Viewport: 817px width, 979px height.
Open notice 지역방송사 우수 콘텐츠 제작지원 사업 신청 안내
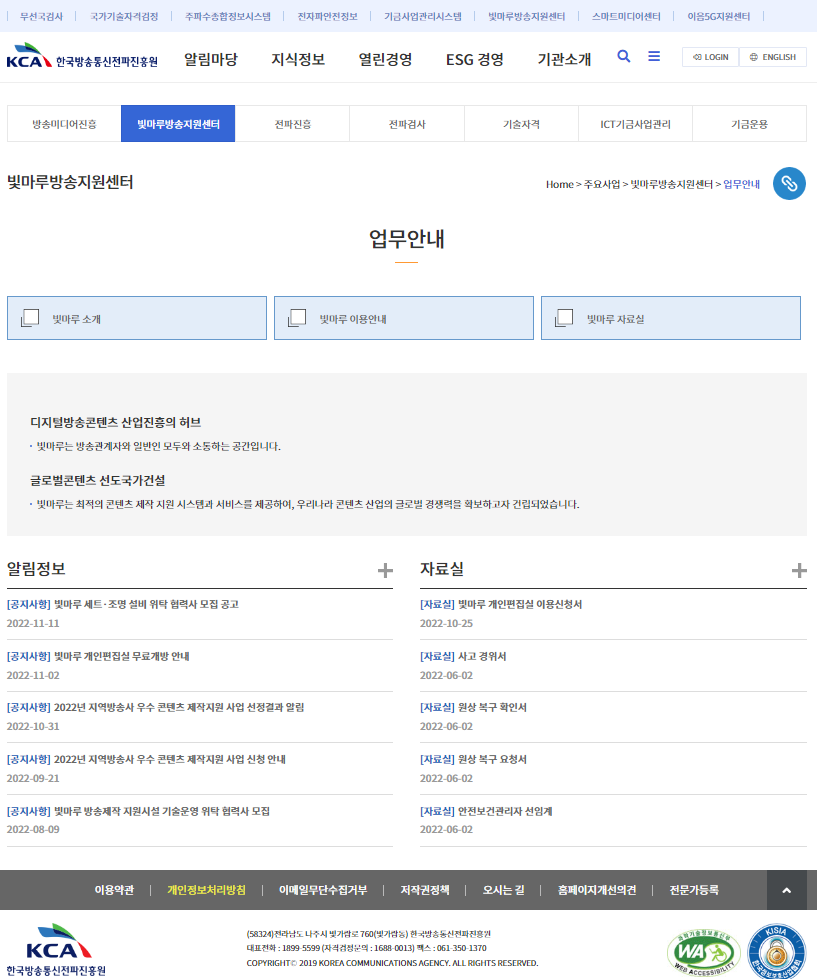(170, 759)
